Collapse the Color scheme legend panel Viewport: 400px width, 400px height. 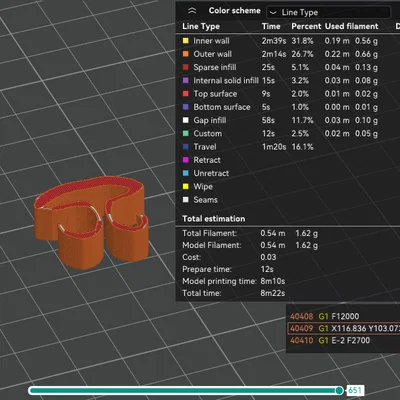click(x=192, y=11)
